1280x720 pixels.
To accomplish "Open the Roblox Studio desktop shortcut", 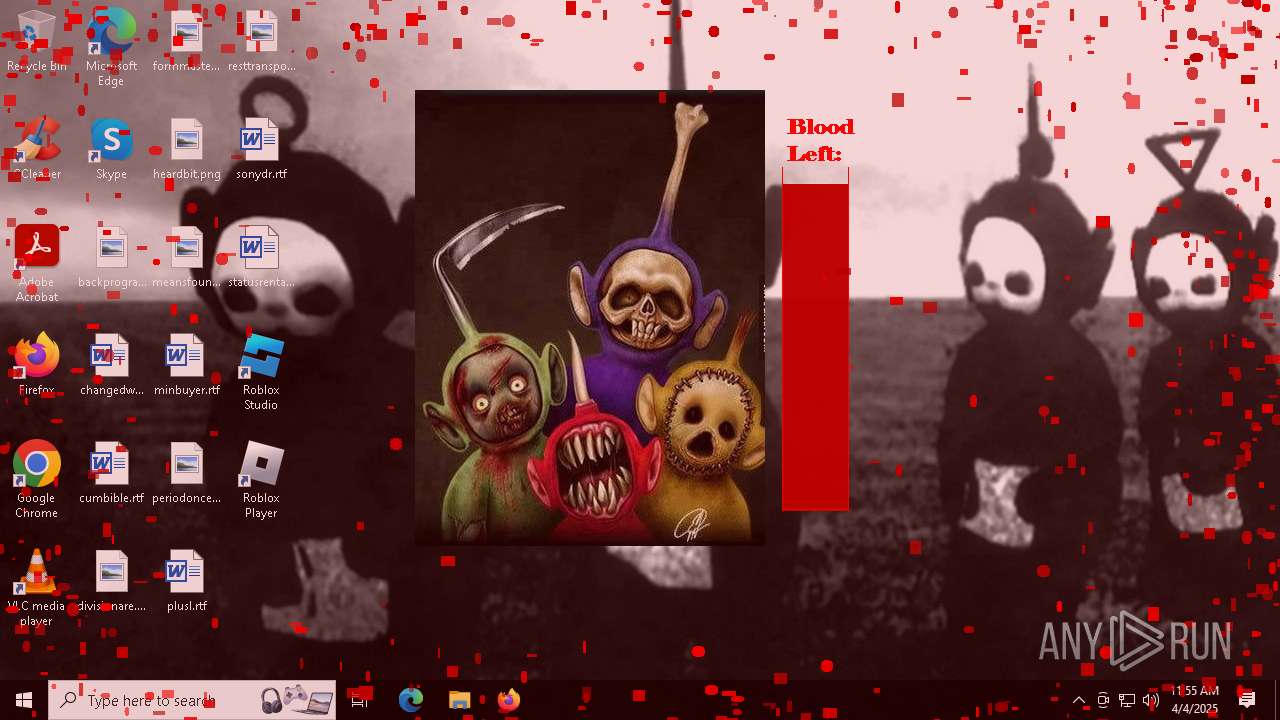I will click(261, 372).
